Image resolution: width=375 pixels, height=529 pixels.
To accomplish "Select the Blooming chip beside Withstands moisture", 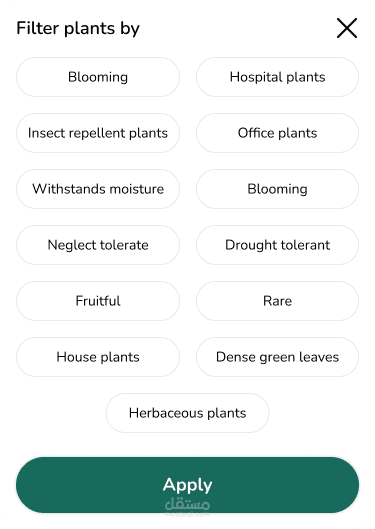I will (x=277, y=189).
